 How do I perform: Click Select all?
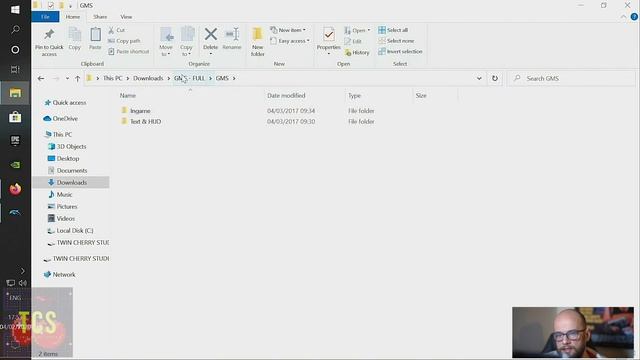tap(393, 30)
